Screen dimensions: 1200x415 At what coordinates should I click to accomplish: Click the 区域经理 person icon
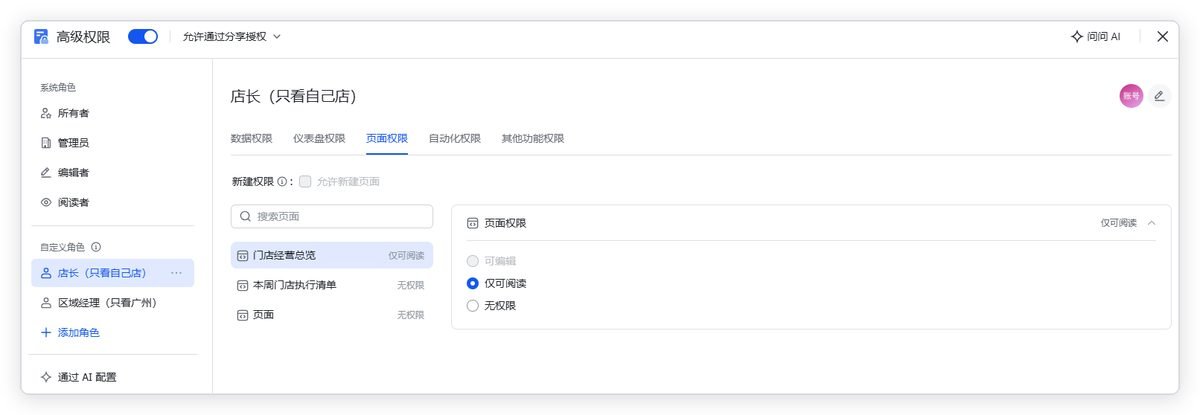(x=46, y=302)
